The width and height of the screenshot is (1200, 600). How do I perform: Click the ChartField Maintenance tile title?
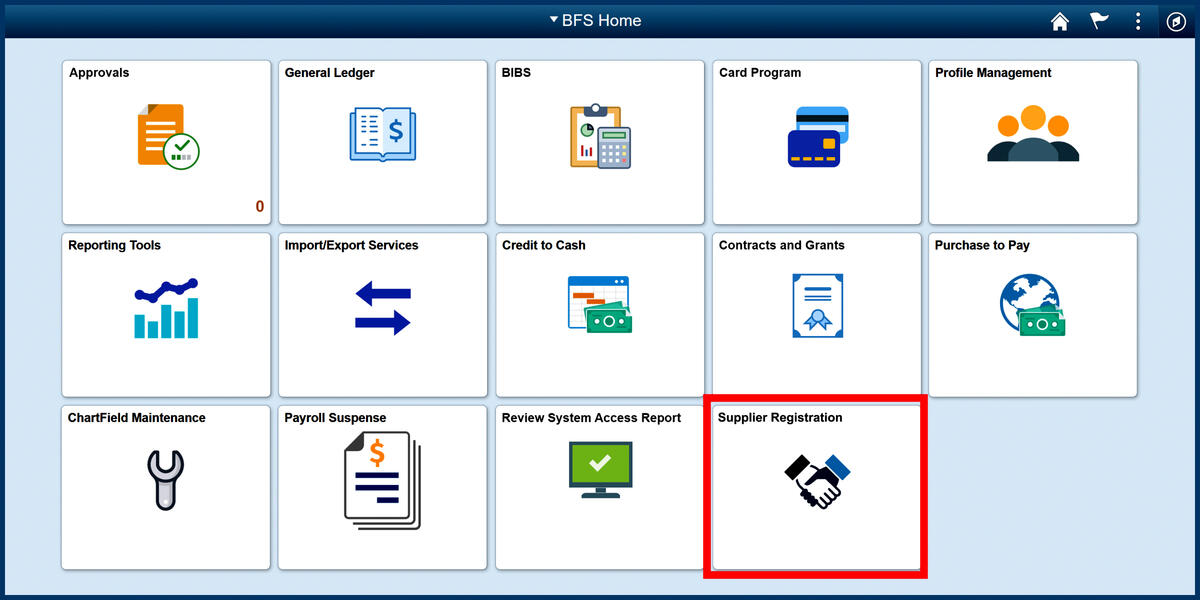pos(137,418)
